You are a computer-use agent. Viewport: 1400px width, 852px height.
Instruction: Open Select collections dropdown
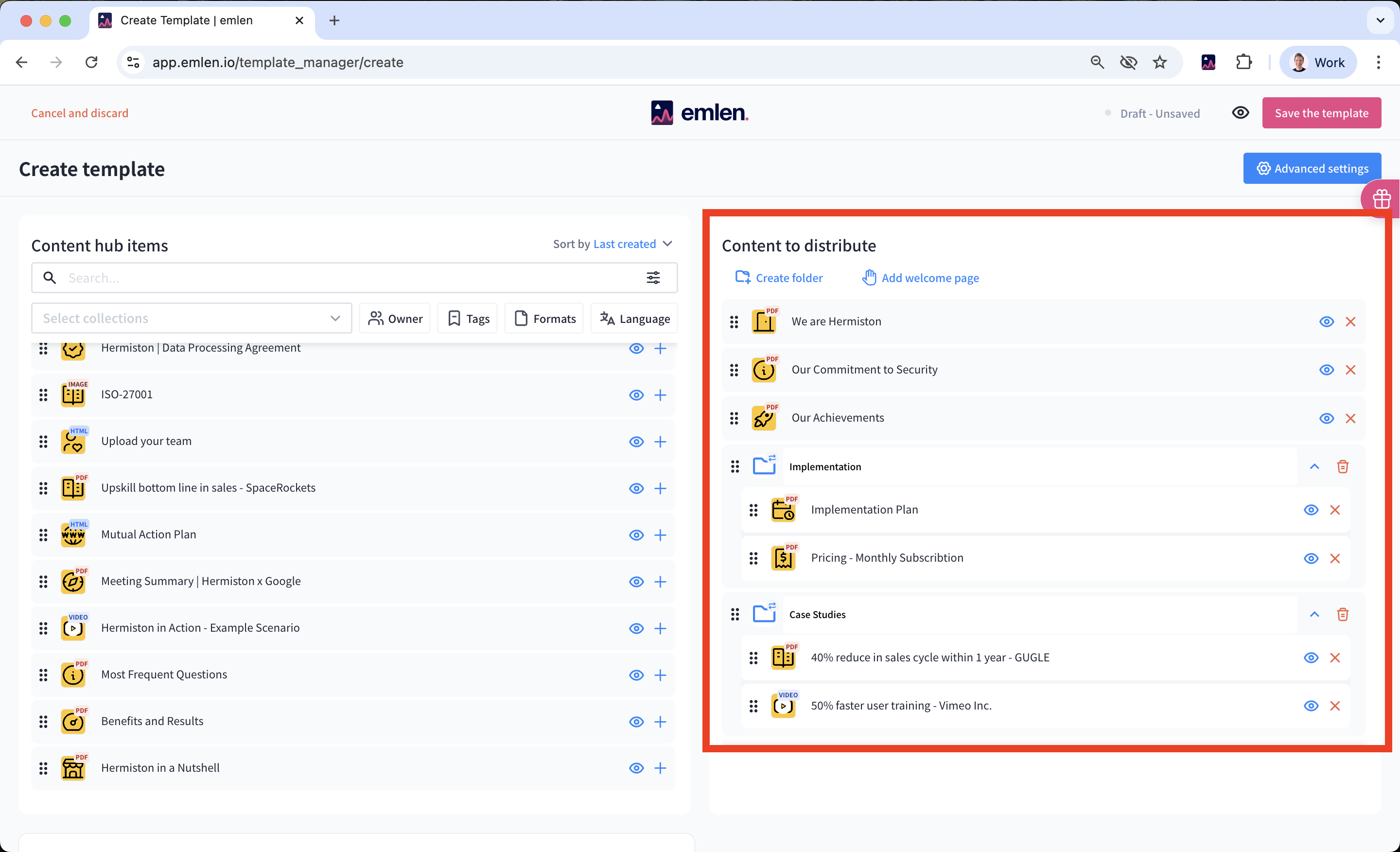pos(191,319)
